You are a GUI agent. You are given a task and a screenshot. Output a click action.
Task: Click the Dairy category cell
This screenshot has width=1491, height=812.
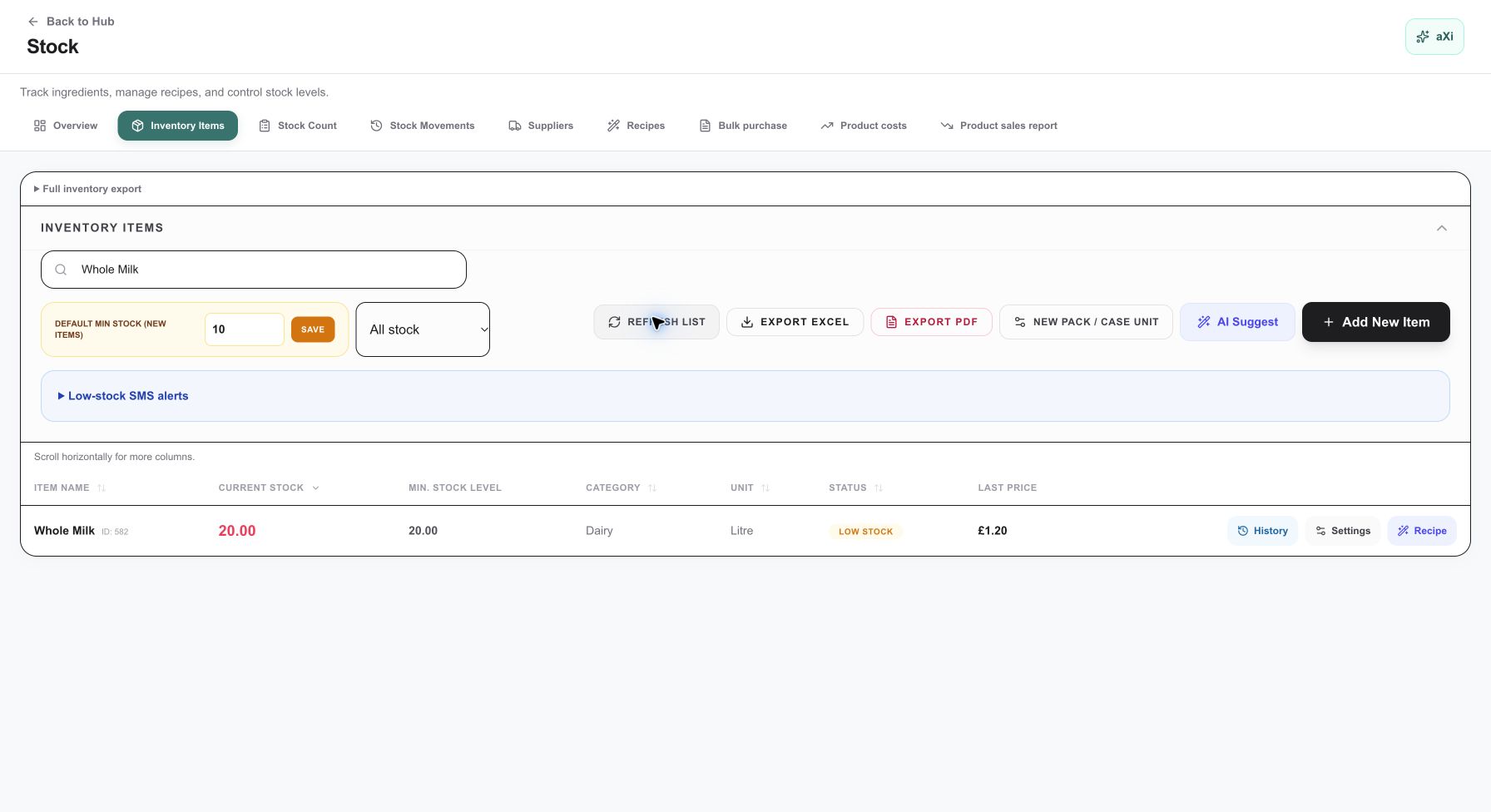pyautogui.click(x=599, y=531)
